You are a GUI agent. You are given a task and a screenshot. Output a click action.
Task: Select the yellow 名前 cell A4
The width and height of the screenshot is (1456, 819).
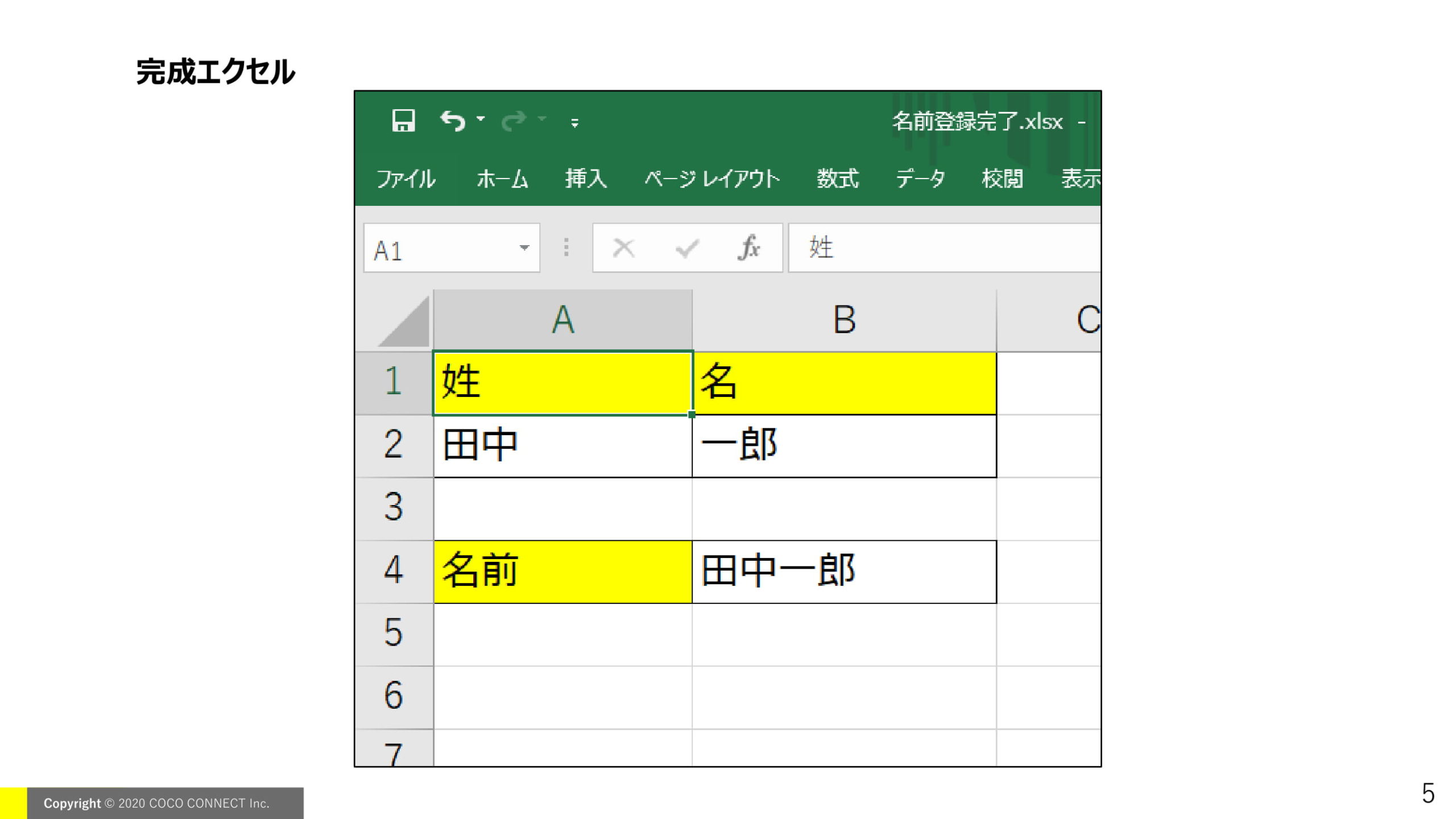click(562, 572)
